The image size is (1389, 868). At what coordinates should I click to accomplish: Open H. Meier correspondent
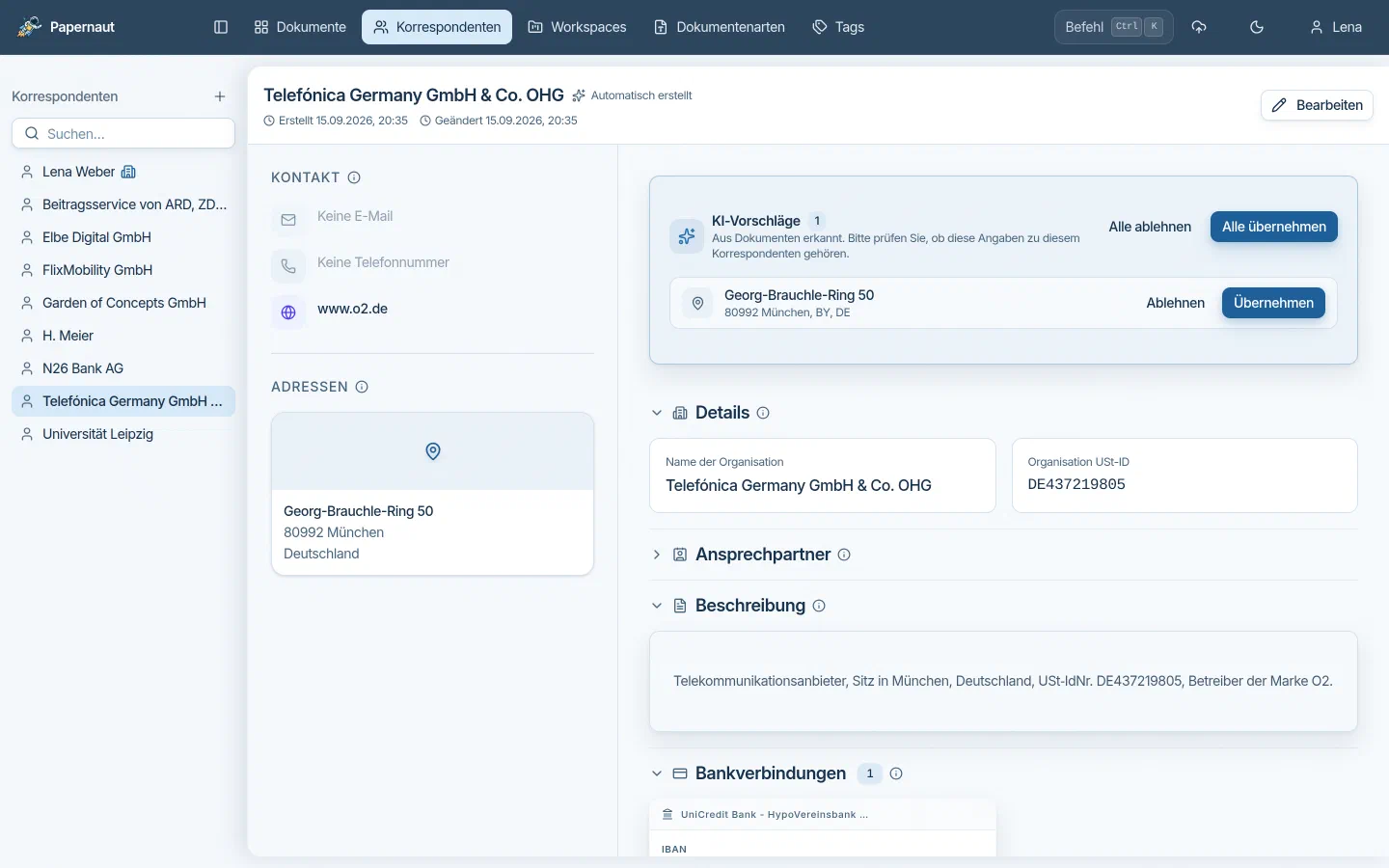123,336
